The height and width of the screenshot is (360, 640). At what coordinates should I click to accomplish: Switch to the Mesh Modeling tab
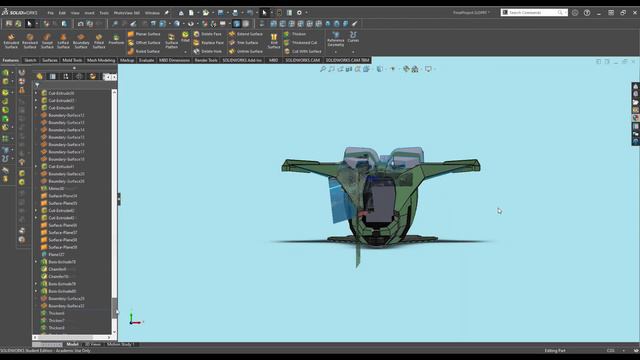pos(101,60)
